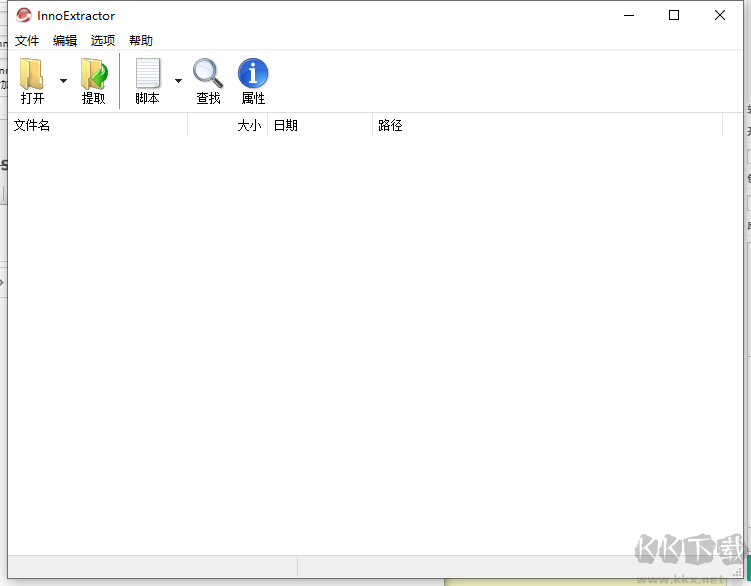Sort by the 文件名 column header
This screenshot has height=586, width=751.
[98, 126]
